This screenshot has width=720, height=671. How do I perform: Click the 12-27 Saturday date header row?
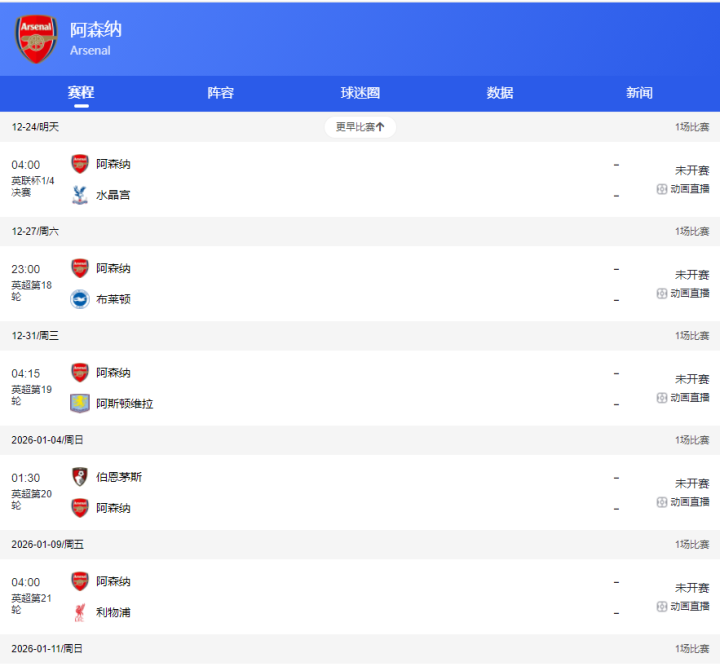[x=360, y=231]
